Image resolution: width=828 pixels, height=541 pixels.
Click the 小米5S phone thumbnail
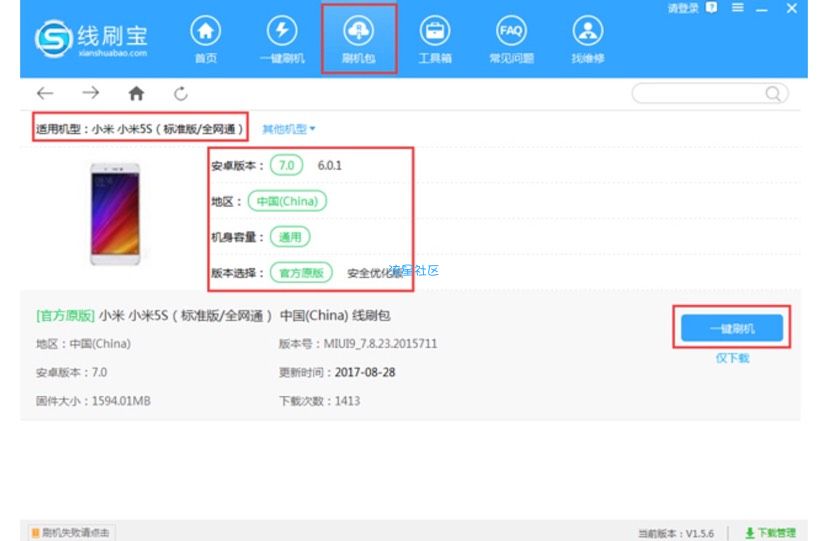pyautogui.click(x=115, y=214)
